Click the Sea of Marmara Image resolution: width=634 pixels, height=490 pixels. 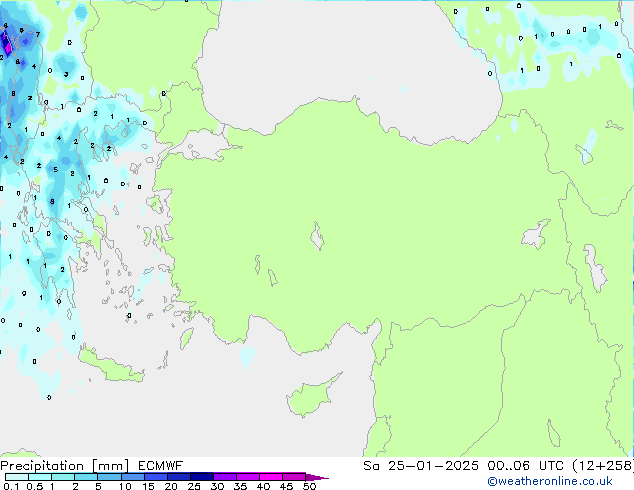207,148
